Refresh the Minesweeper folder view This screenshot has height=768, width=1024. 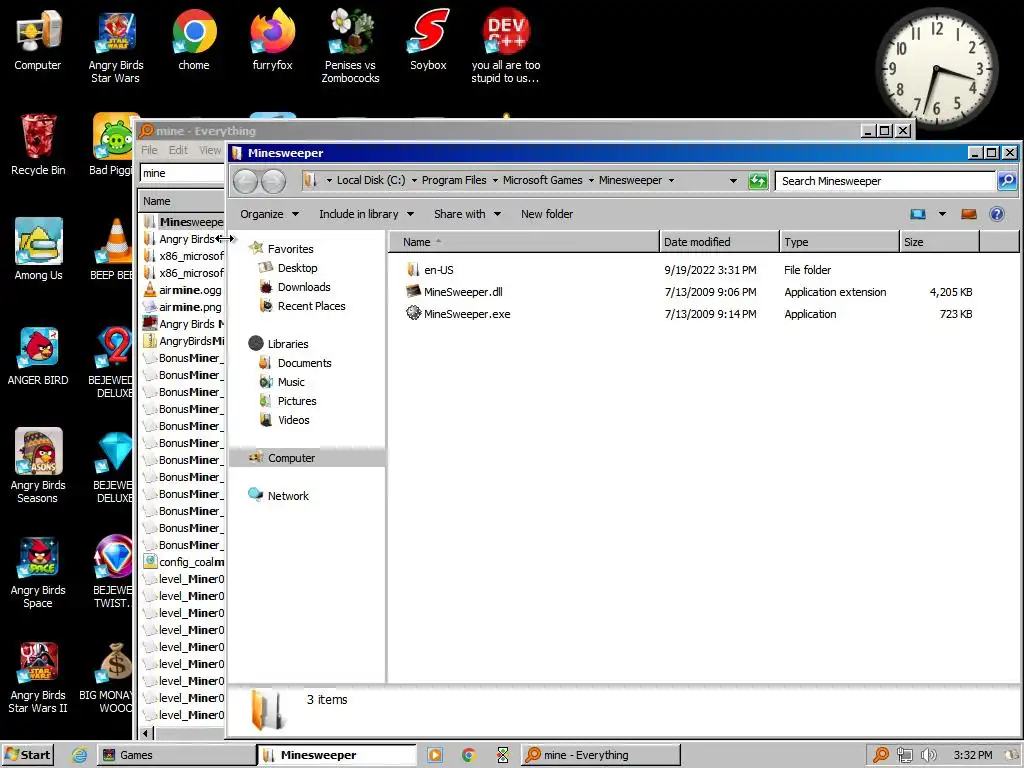[758, 181]
